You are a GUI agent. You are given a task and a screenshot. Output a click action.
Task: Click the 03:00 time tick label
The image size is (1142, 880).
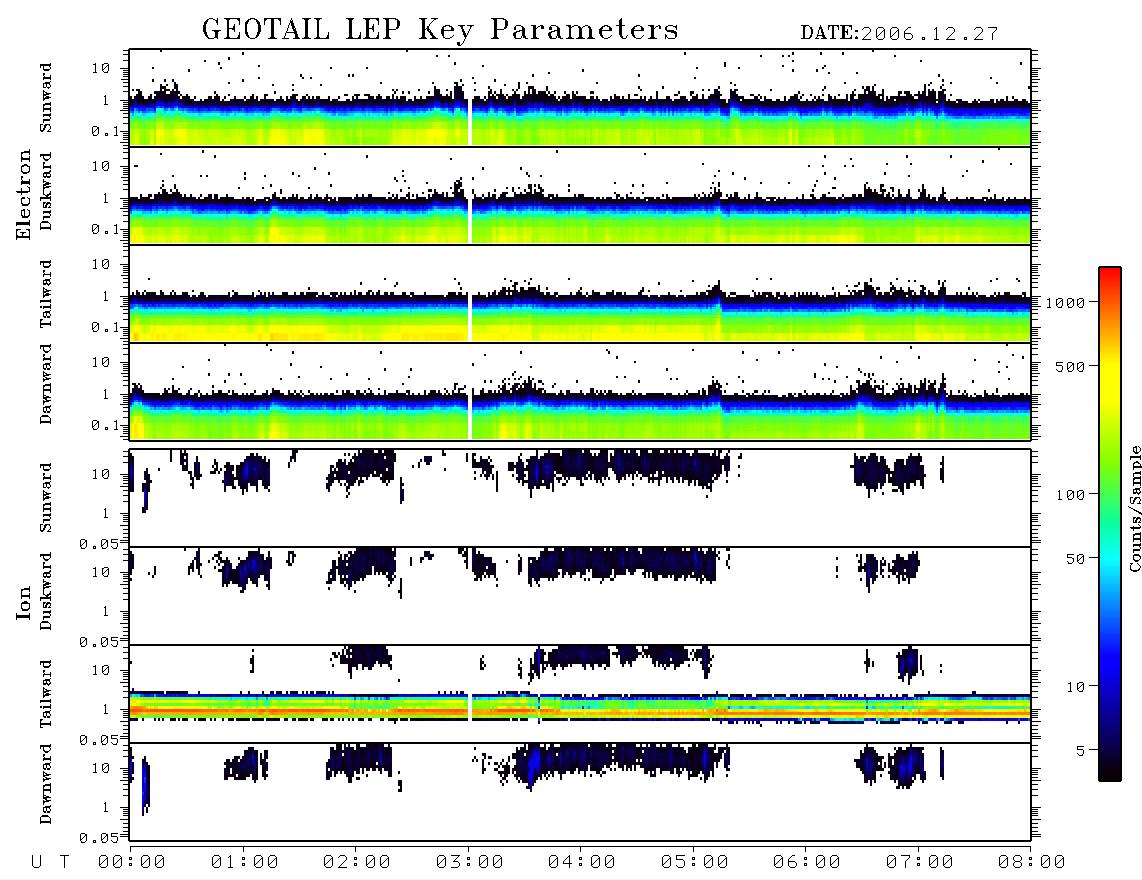[x=470, y=863]
